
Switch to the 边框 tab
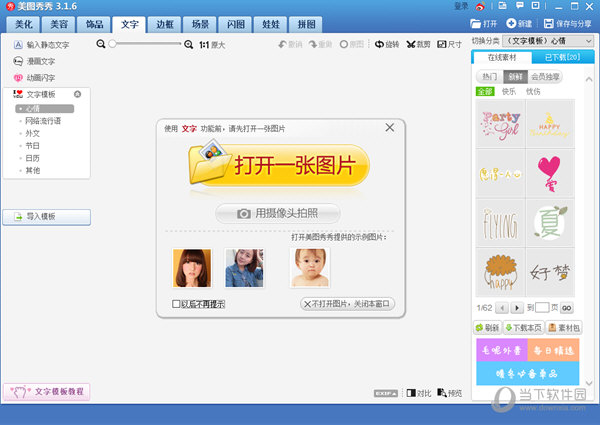(165, 24)
